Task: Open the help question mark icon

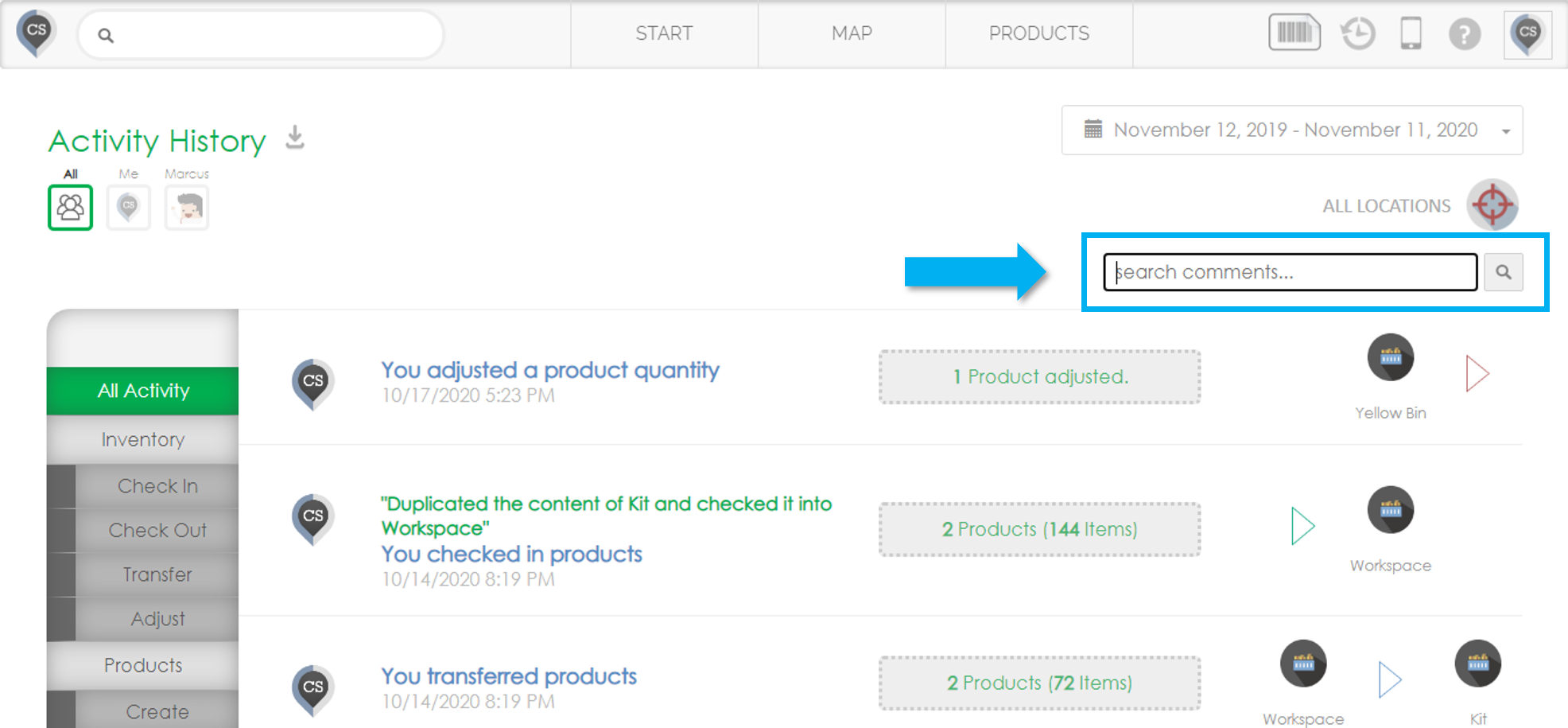Action: click(x=1464, y=34)
